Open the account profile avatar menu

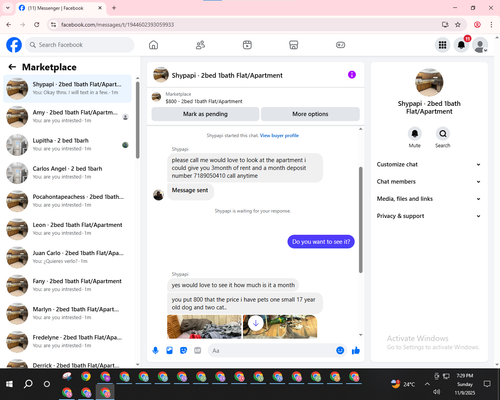click(480, 45)
